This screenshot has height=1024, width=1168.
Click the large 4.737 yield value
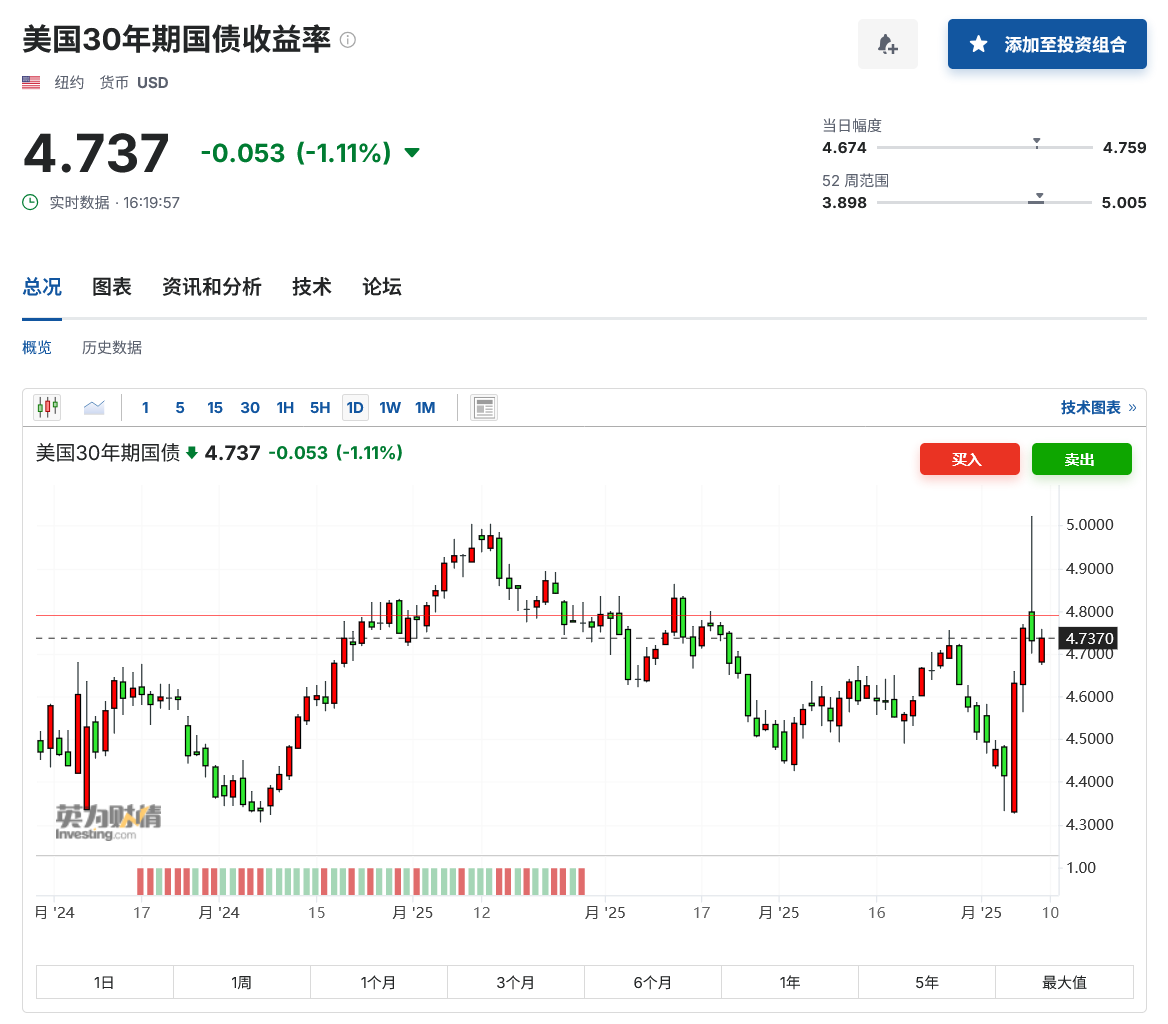pos(96,153)
